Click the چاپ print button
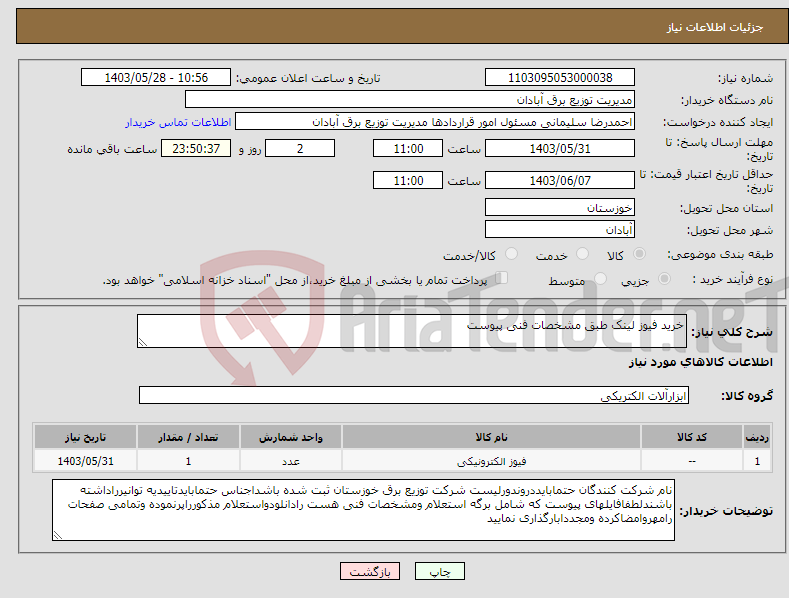This screenshot has height=598, width=789. [x=440, y=571]
